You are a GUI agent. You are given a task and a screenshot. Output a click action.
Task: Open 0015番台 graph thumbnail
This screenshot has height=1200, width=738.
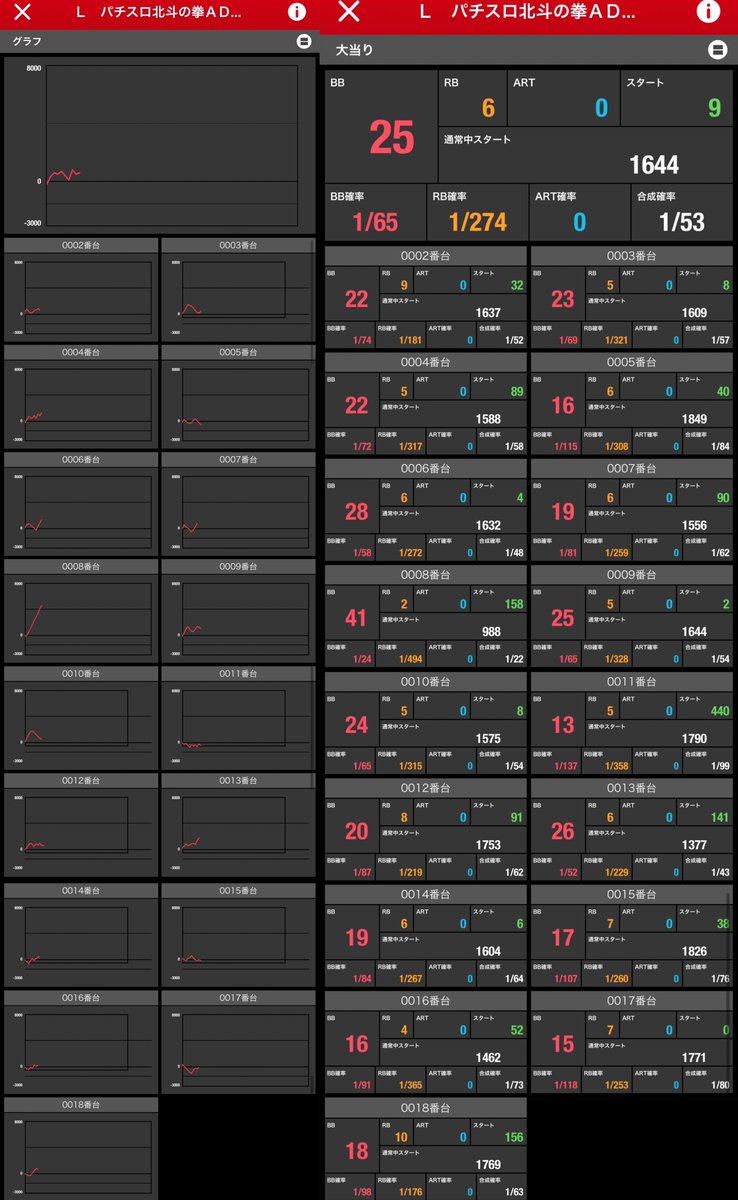(x=238, y=941)
